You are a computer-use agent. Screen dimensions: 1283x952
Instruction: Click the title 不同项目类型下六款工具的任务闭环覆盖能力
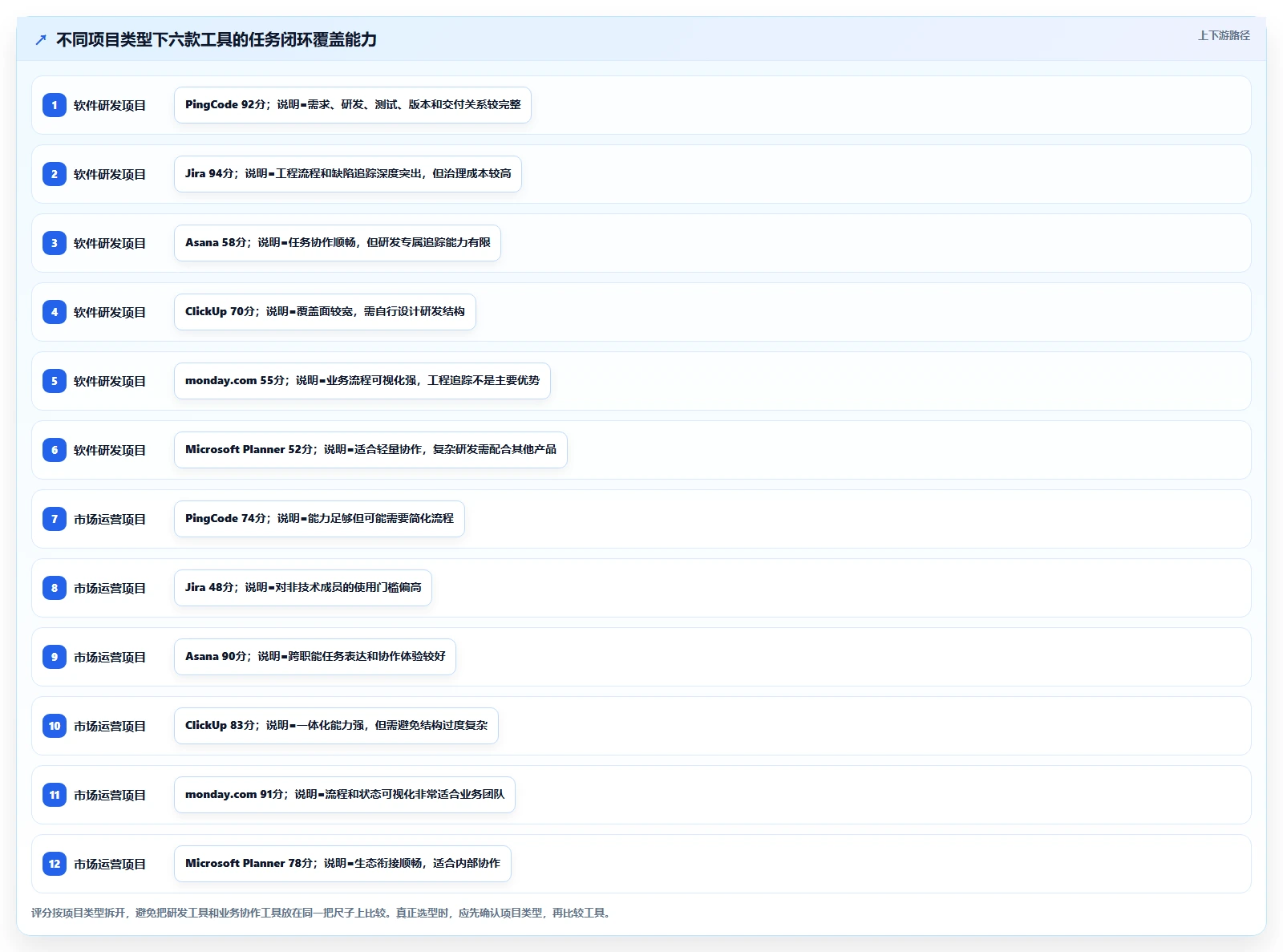[x=217, y=39]
